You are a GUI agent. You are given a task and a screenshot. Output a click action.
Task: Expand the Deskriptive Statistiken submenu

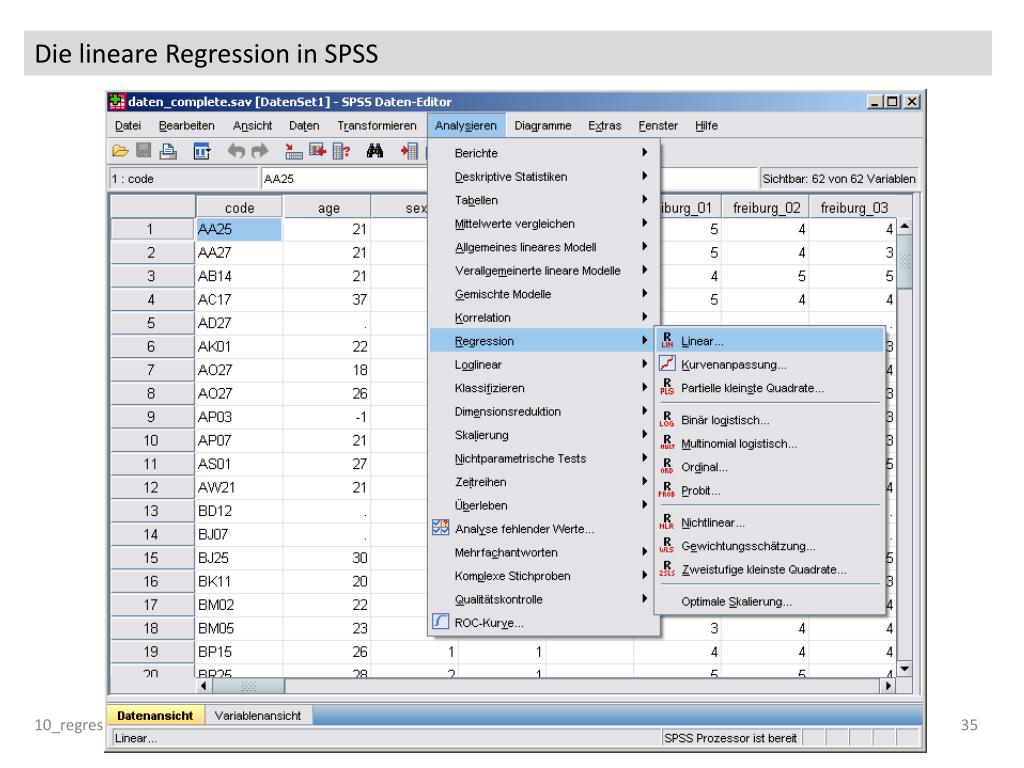point(543,176)
